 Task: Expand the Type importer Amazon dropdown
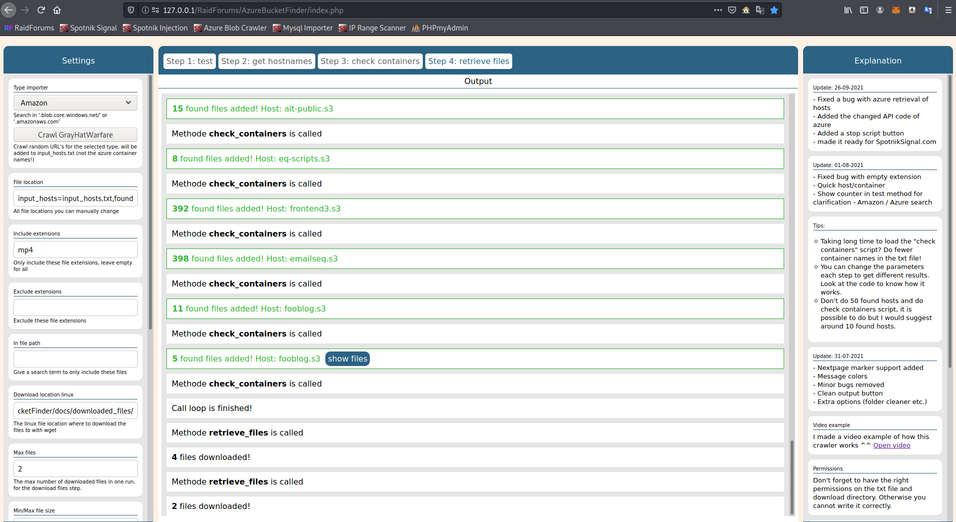point(75,102)
